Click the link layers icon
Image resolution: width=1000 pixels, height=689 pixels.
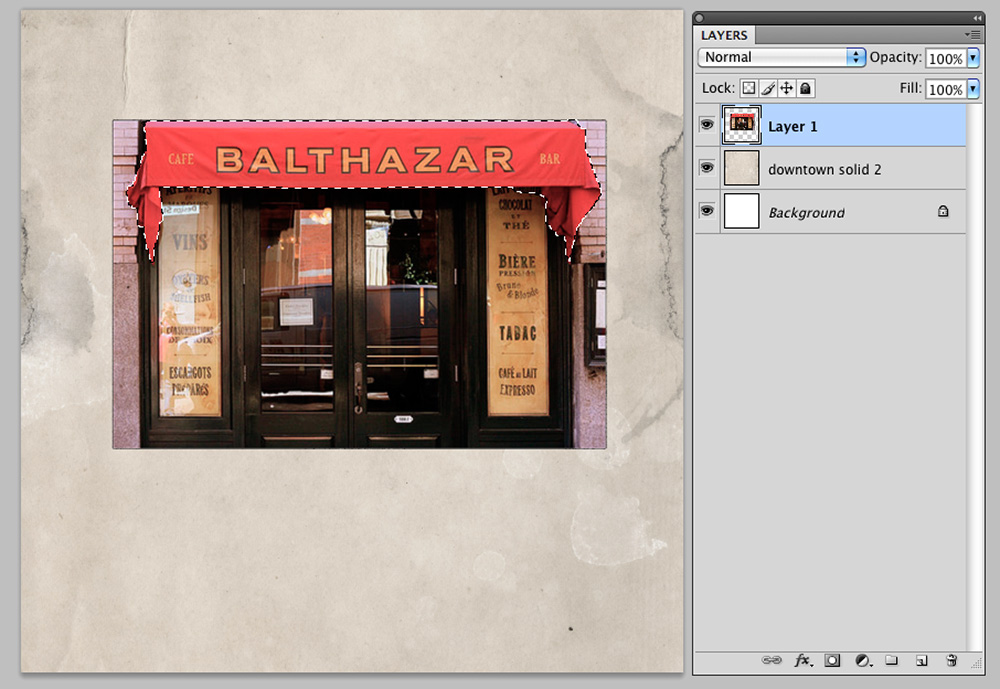pyautogui.click(x=772, y=660)
